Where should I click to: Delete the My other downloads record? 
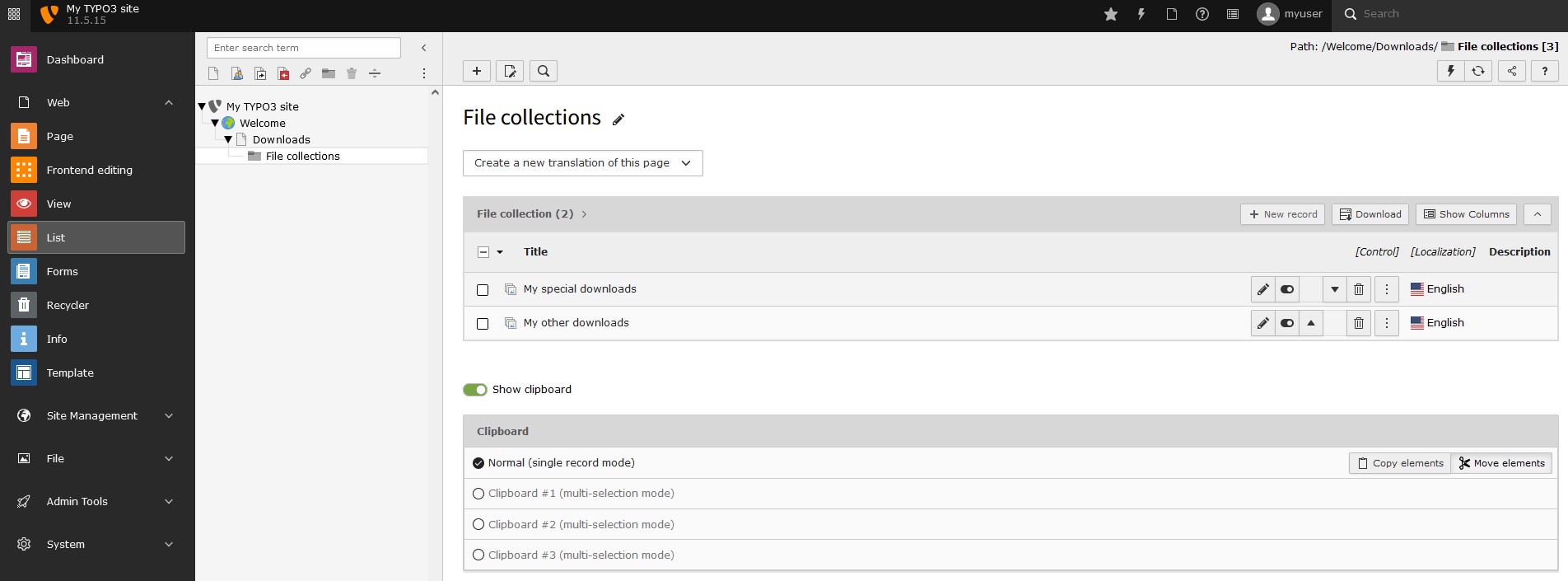coord(1359,323)
